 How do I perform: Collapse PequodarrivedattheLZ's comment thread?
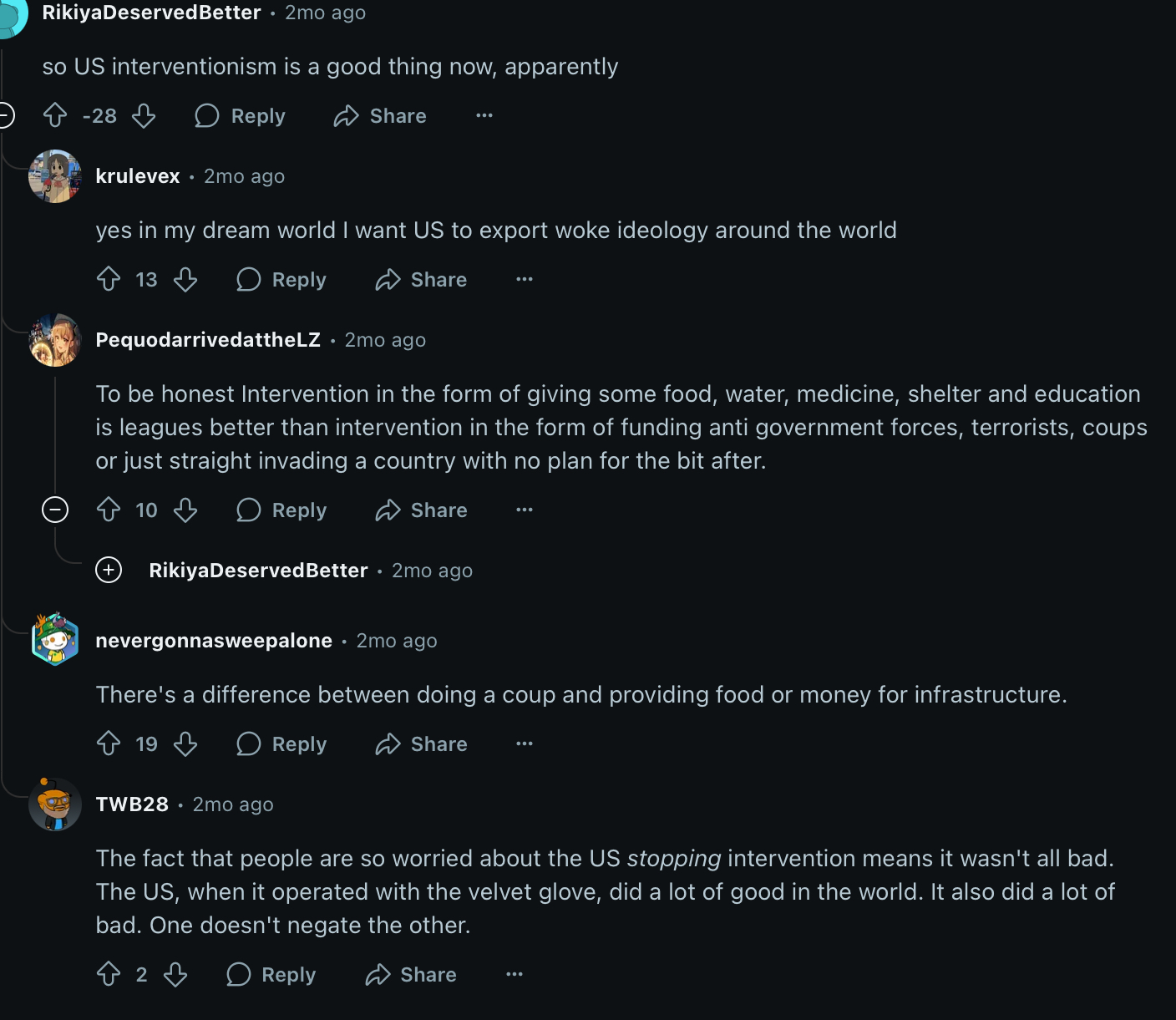(x=55, y=510)
